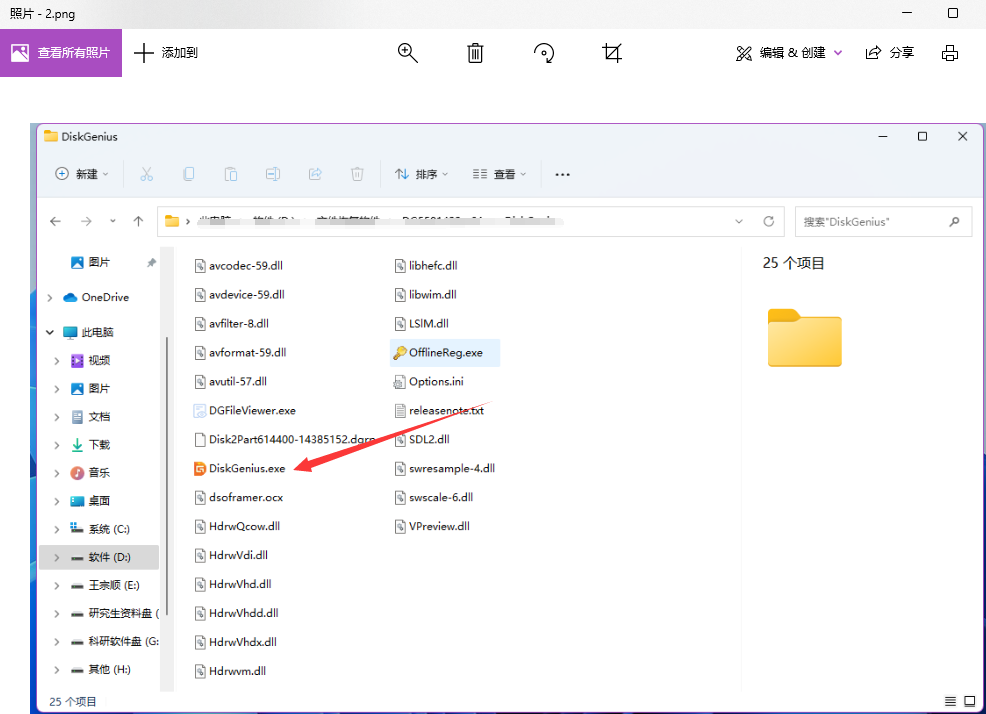Click the navigation pane scrollbar

coord(167,478)
